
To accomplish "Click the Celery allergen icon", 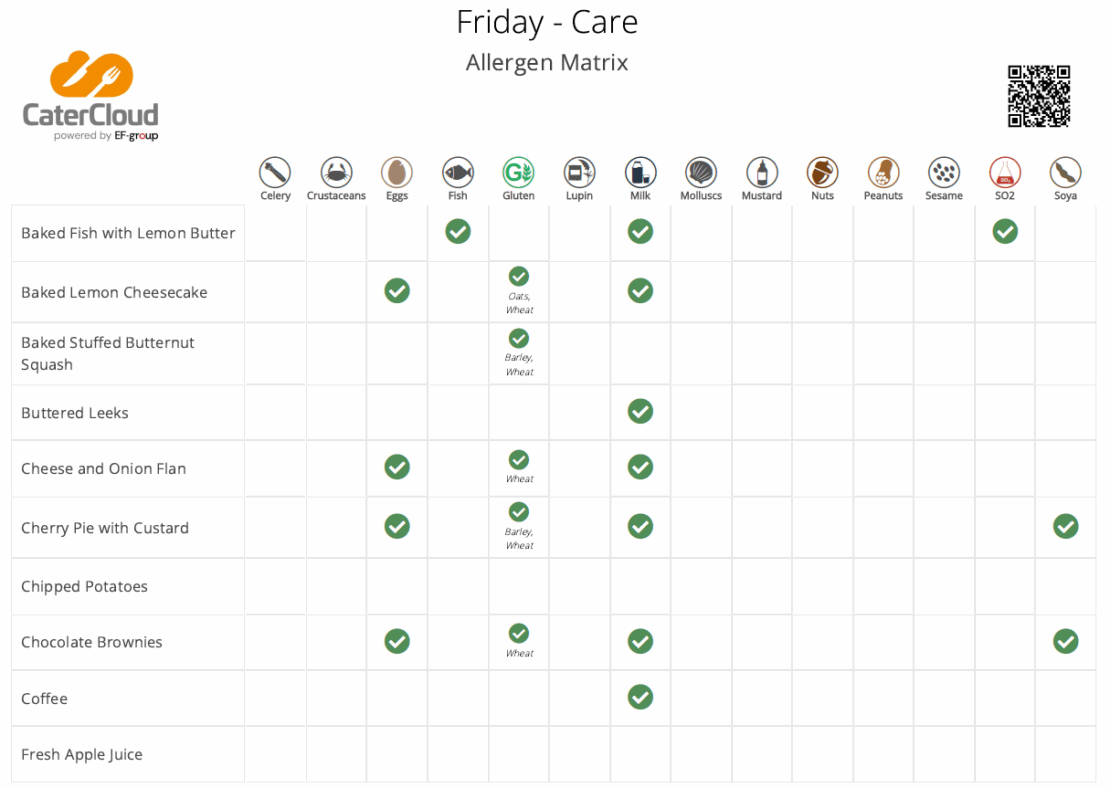I will pyautogui.click(x=275, y=172).
